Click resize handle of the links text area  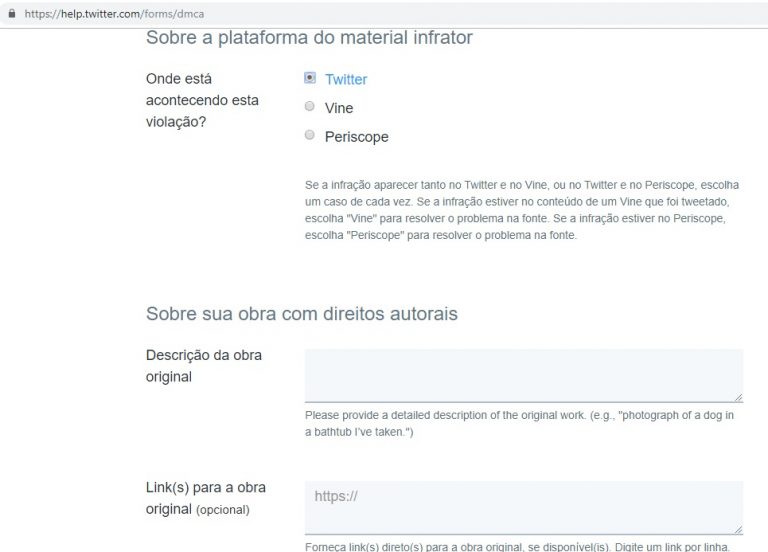point(737,529)
